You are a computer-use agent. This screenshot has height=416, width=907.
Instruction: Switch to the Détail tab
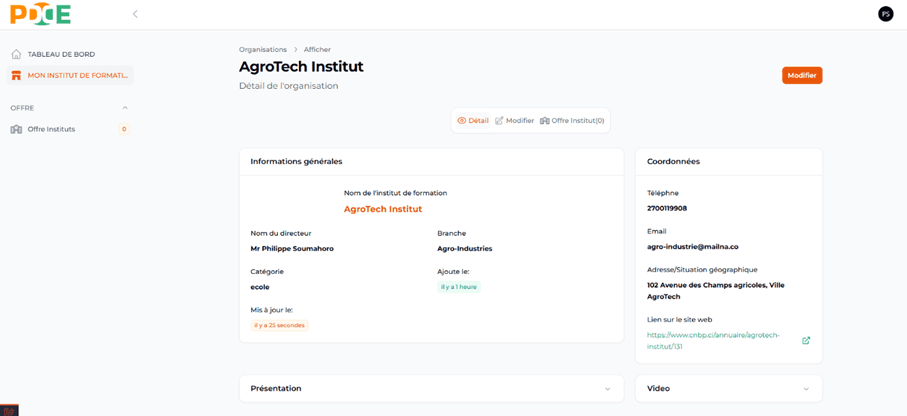point(473,121)
